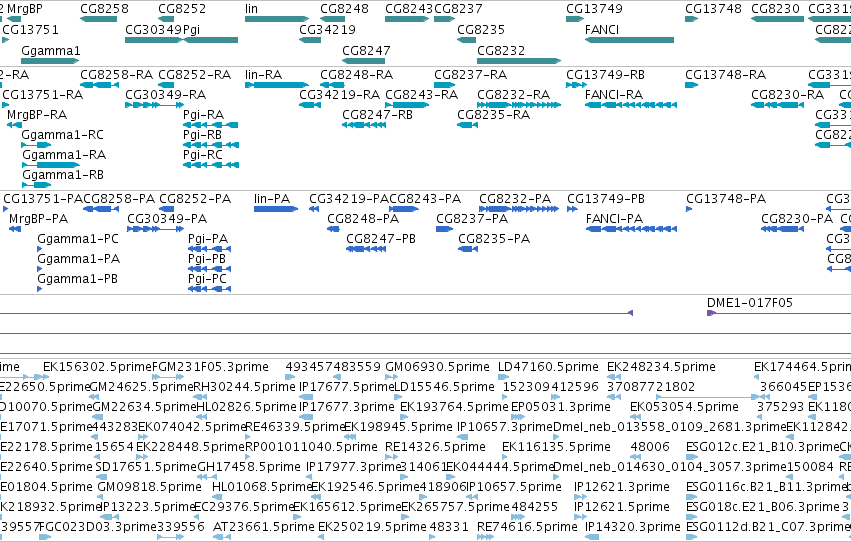Select the CG8258 gene in the gene track
Screen dimensions: 851x542
(x=98, y=19)
